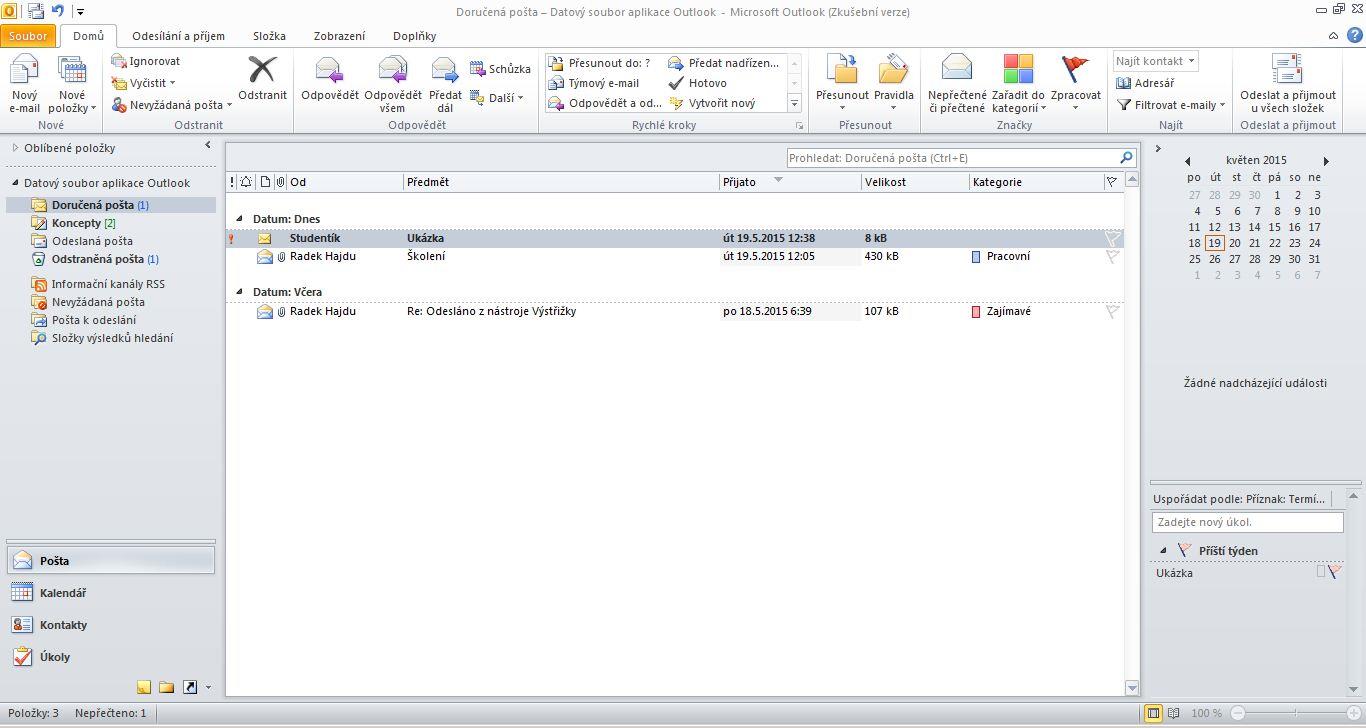Collapse the Datum: Dnes group
The width and height of the screenshot is (1366, 728).
(239, 219)
